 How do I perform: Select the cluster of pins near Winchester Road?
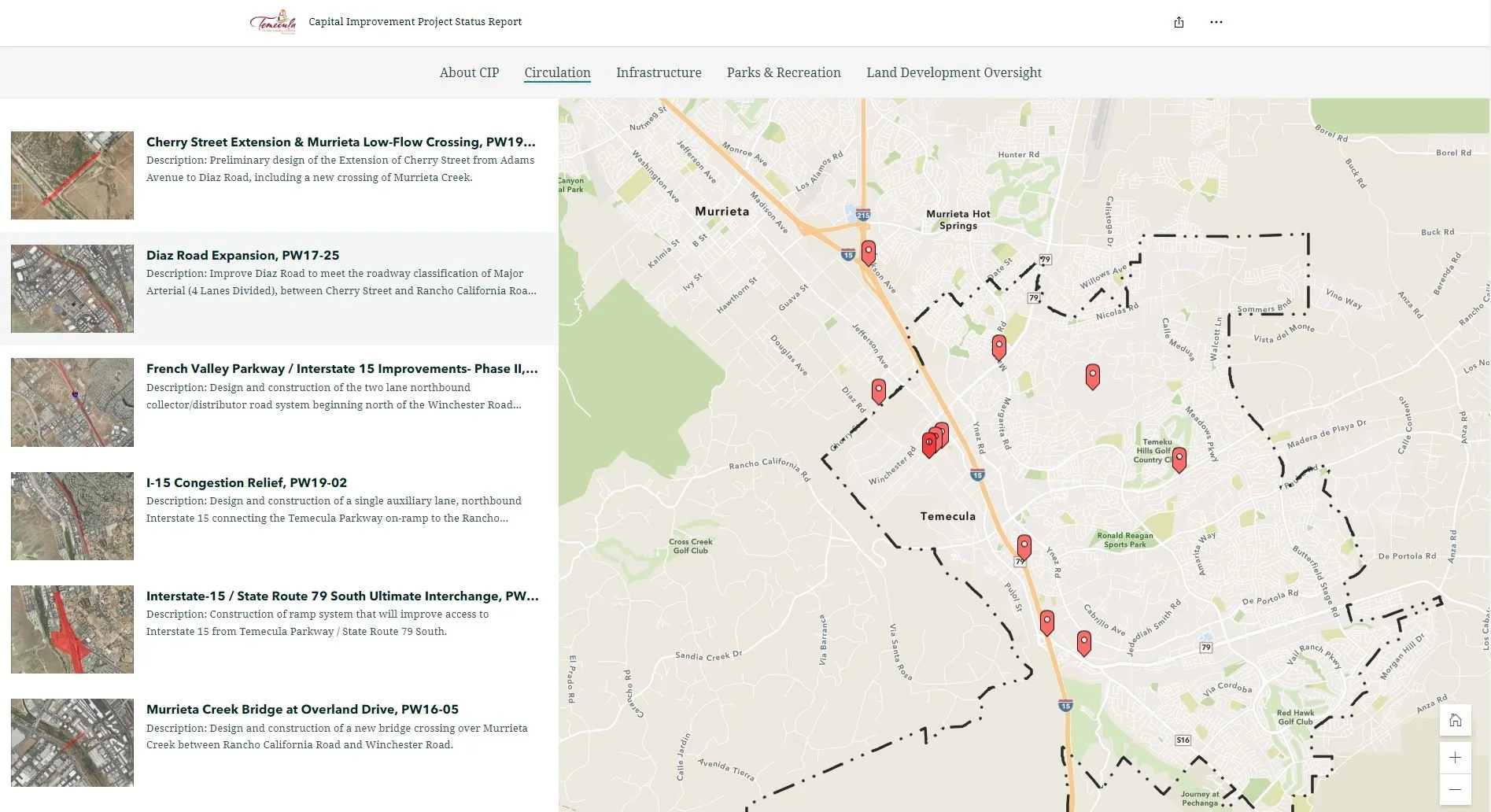point(935,437)
